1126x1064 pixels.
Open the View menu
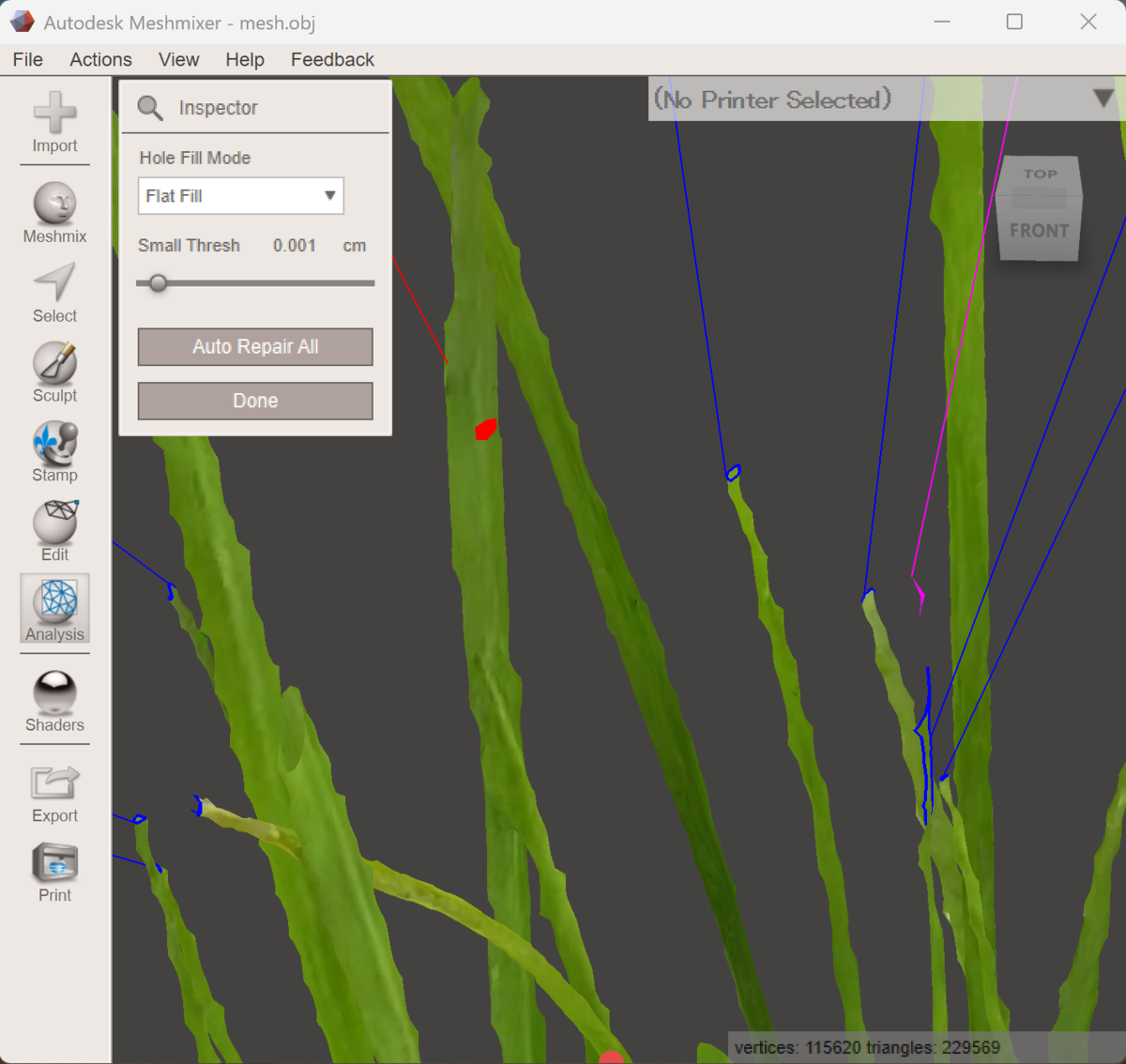[178, 59]
